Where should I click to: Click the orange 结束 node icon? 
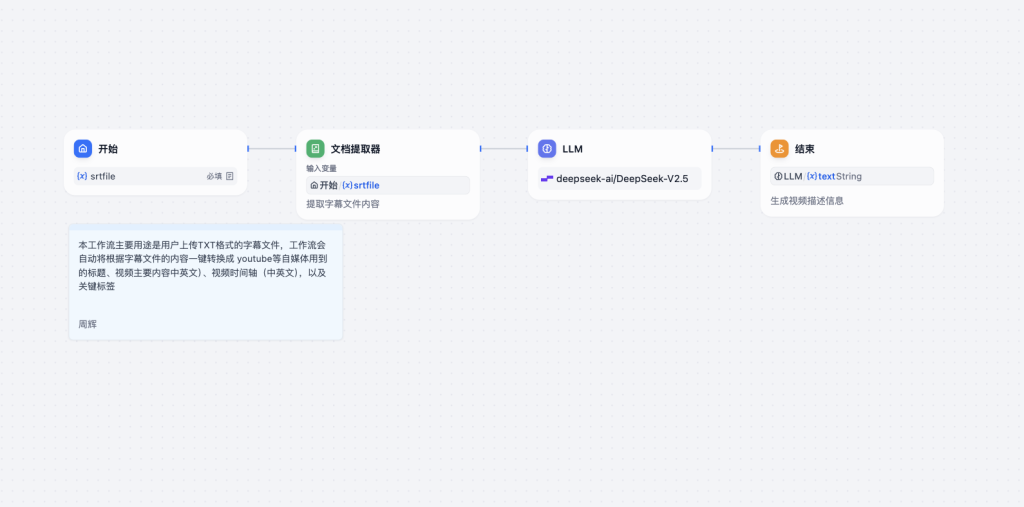(x=779, y=149)
